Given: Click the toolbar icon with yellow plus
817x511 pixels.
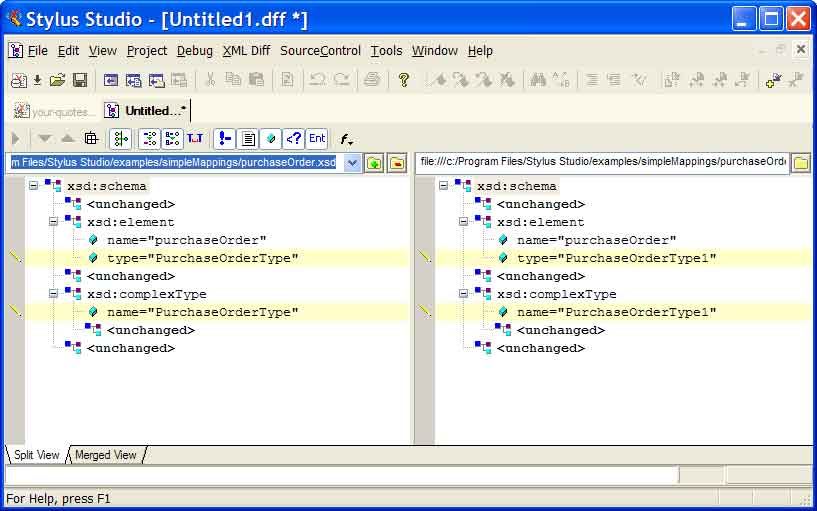Looking at the screenshot, I should pyautogui.click(x=773, y=80).
